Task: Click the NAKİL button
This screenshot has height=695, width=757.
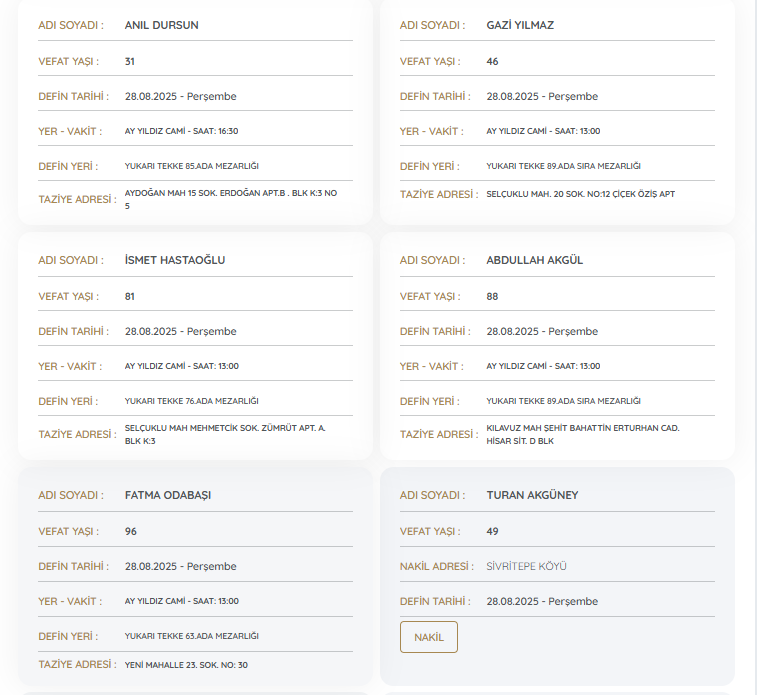Action: (x=428, y=637)
